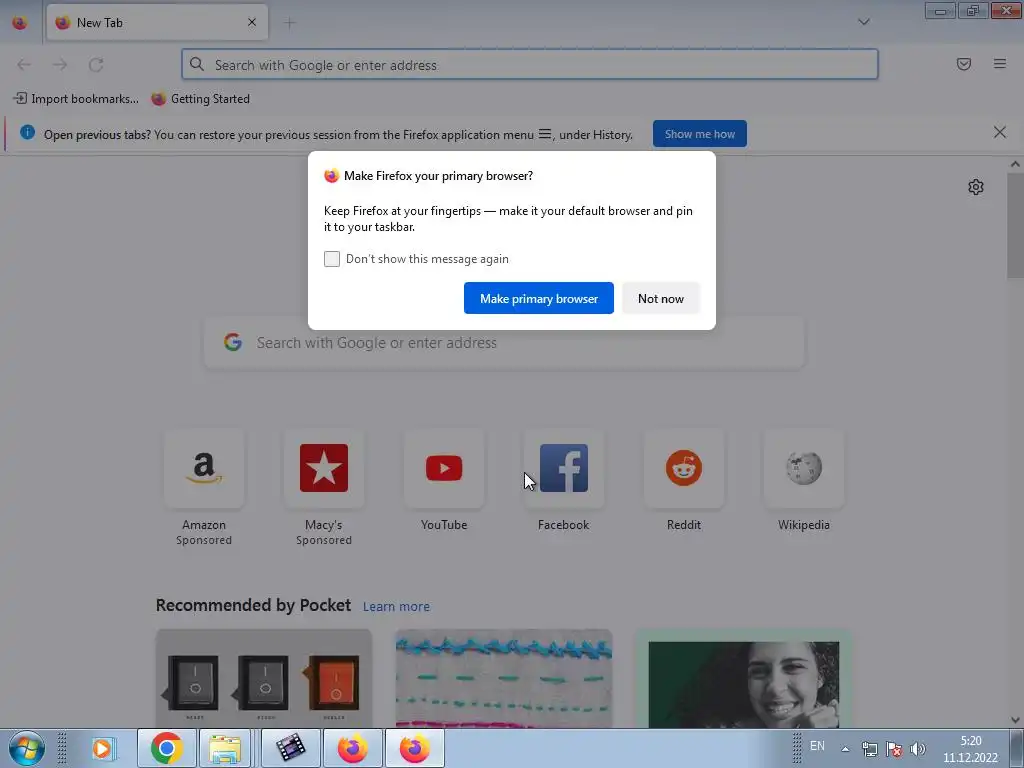The height and width of the screenshot is (768, 1024).
Task: Click the Forward navigation arrow
Action: tap(60, 65)
